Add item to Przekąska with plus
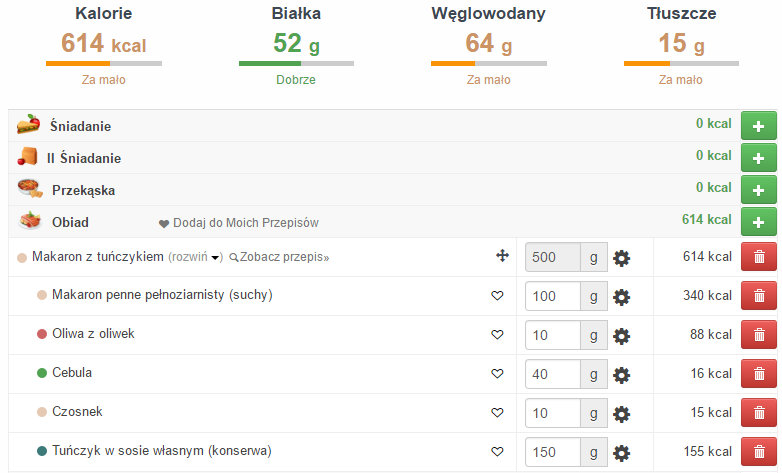This screenshot has height=473, width=782. tap(758, 190)
